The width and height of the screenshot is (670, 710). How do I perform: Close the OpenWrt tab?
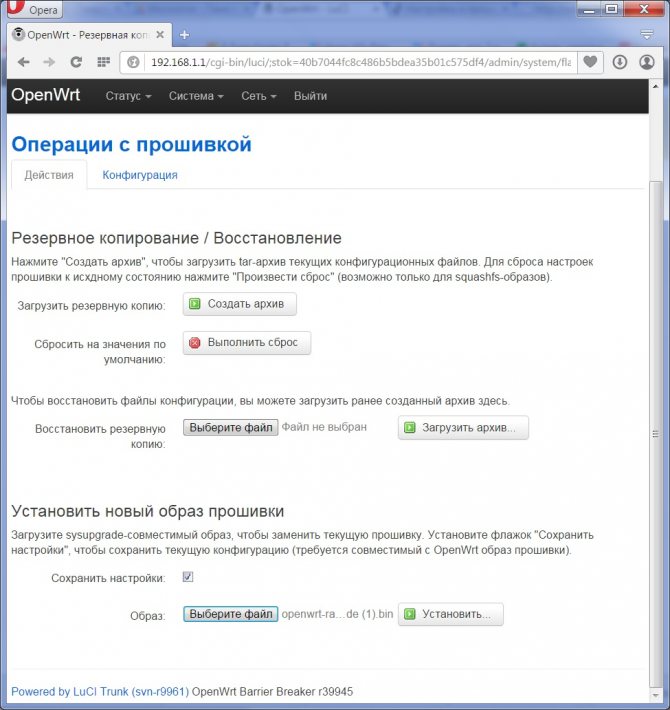(160, 35)
